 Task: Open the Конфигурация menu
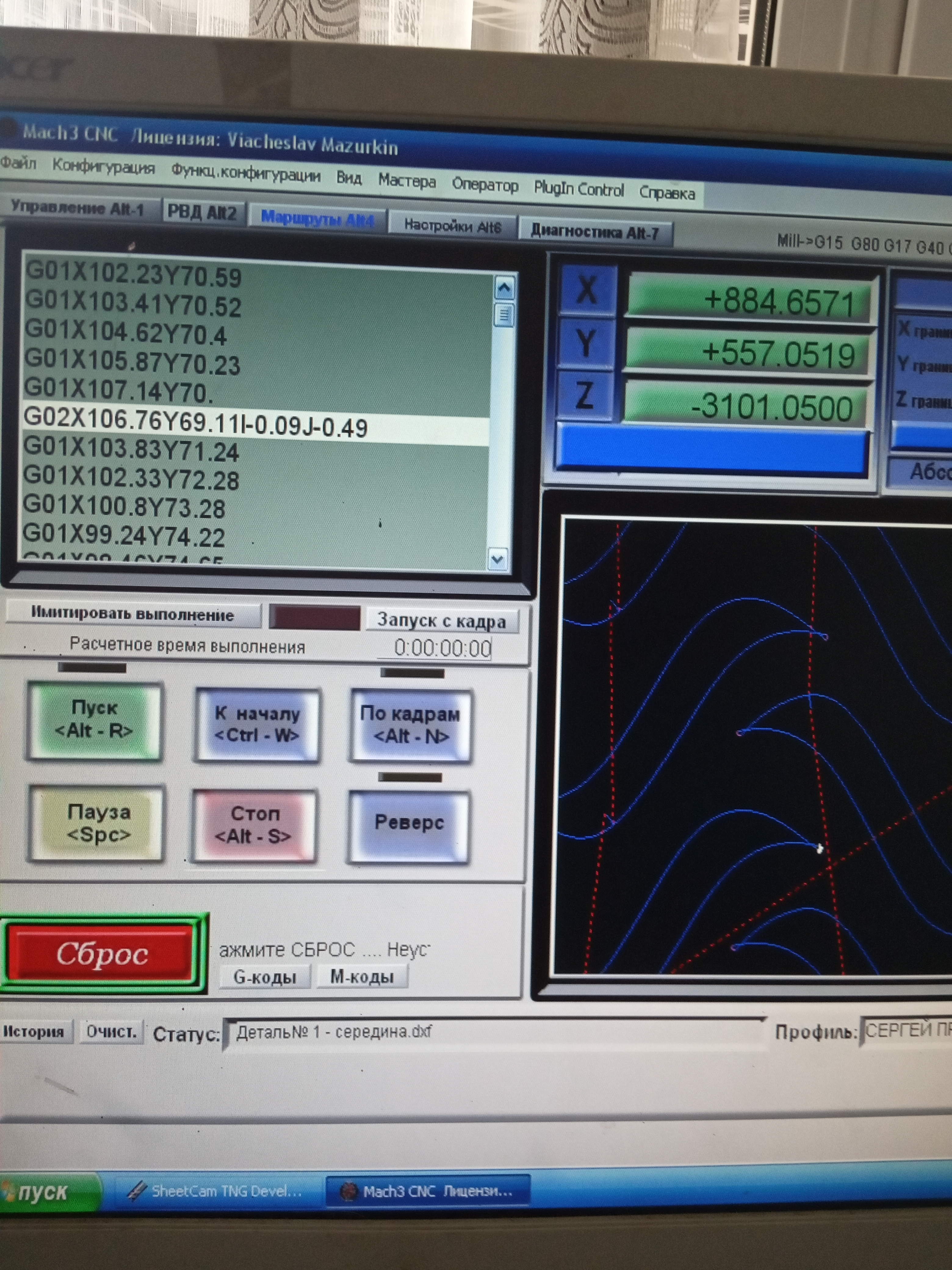click(103, 168)
